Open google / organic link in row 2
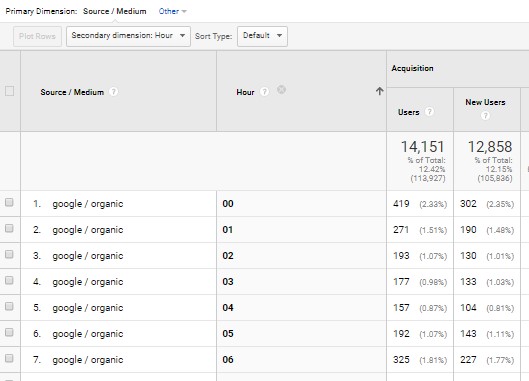Screen dimensions: 529x381 tap(88, 230)
